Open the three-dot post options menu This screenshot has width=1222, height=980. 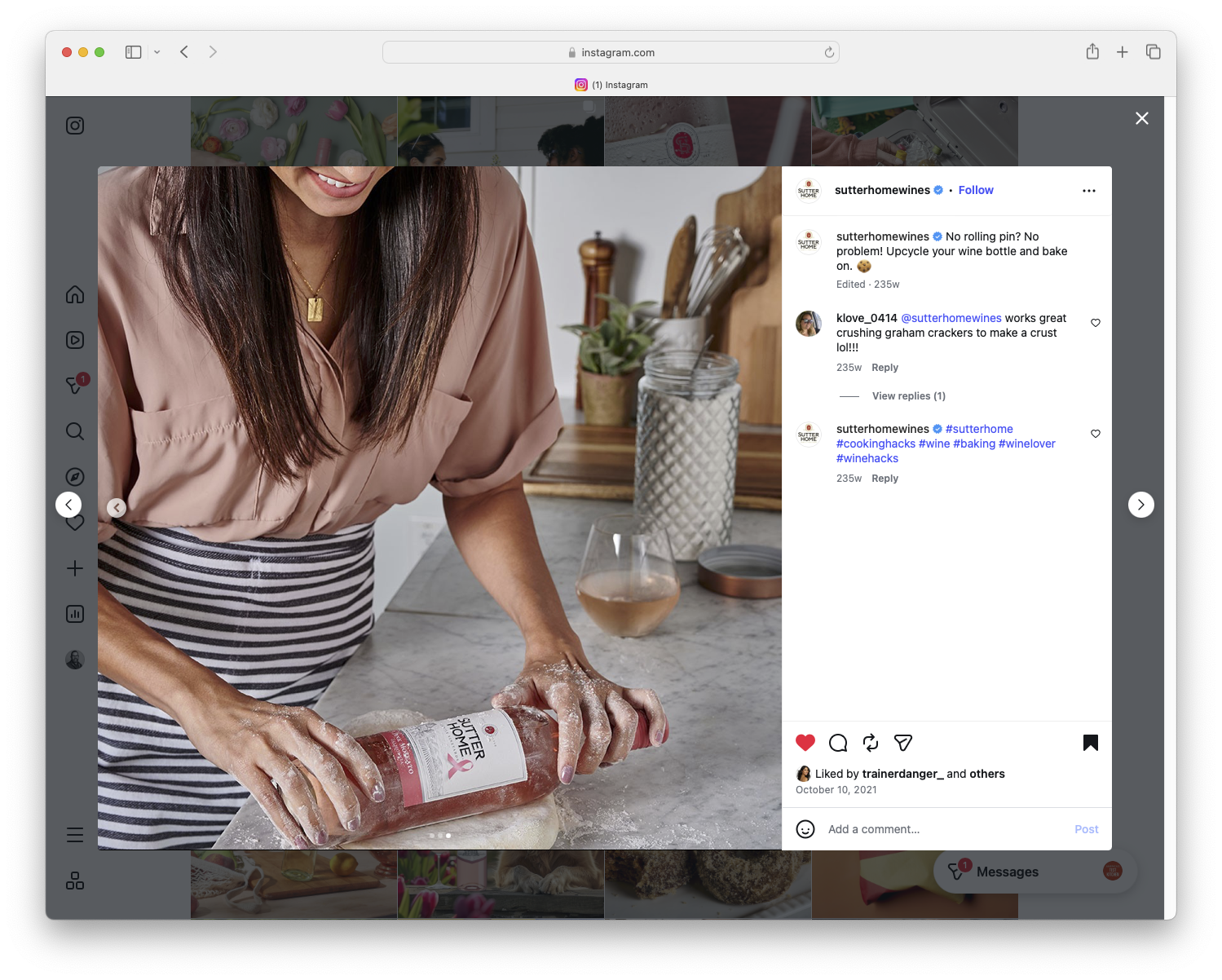point(1089,190)
